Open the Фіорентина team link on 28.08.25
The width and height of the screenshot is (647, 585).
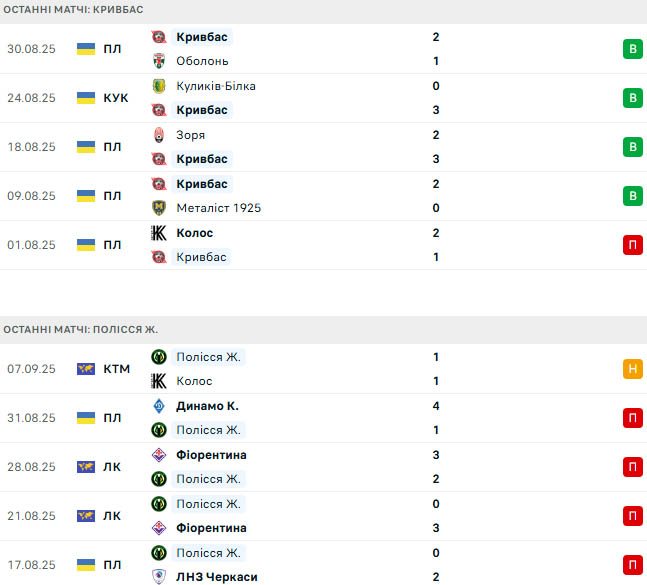pos(210,455)
